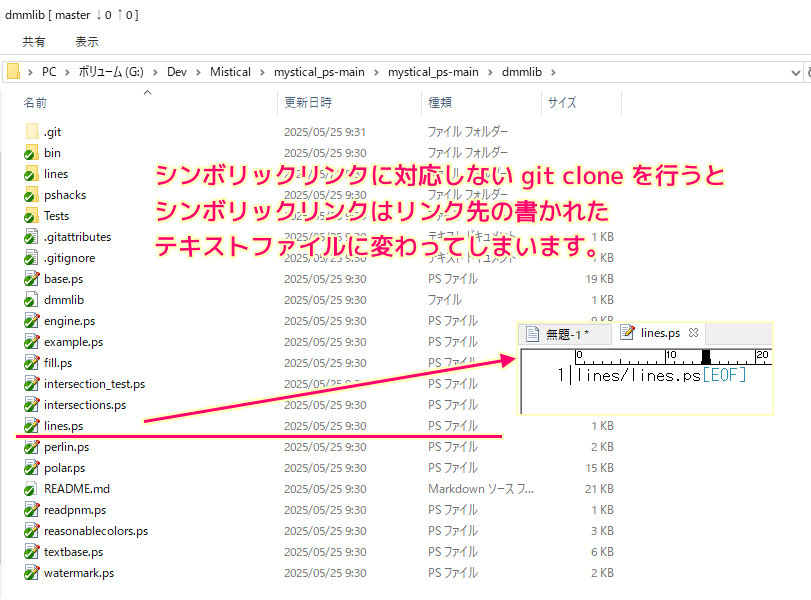Select README.md file icon

(32, 489)
